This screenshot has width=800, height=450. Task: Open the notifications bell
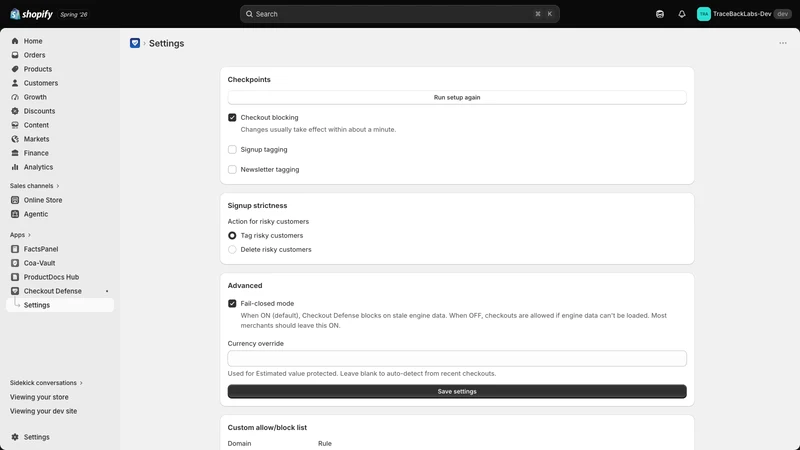coord(682,14)
